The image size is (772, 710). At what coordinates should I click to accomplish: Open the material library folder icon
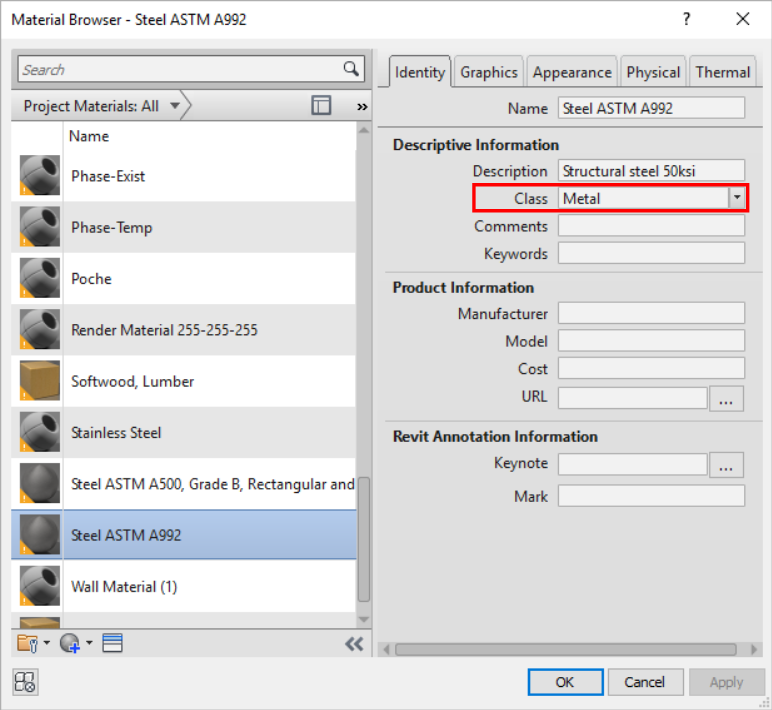28,644
